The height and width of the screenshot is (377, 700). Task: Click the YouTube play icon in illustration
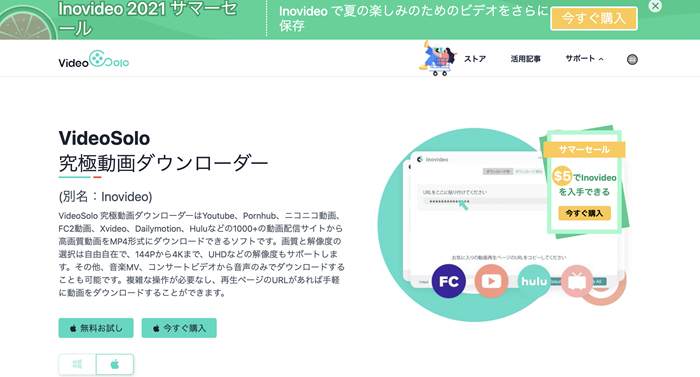[x=491, y=281]
